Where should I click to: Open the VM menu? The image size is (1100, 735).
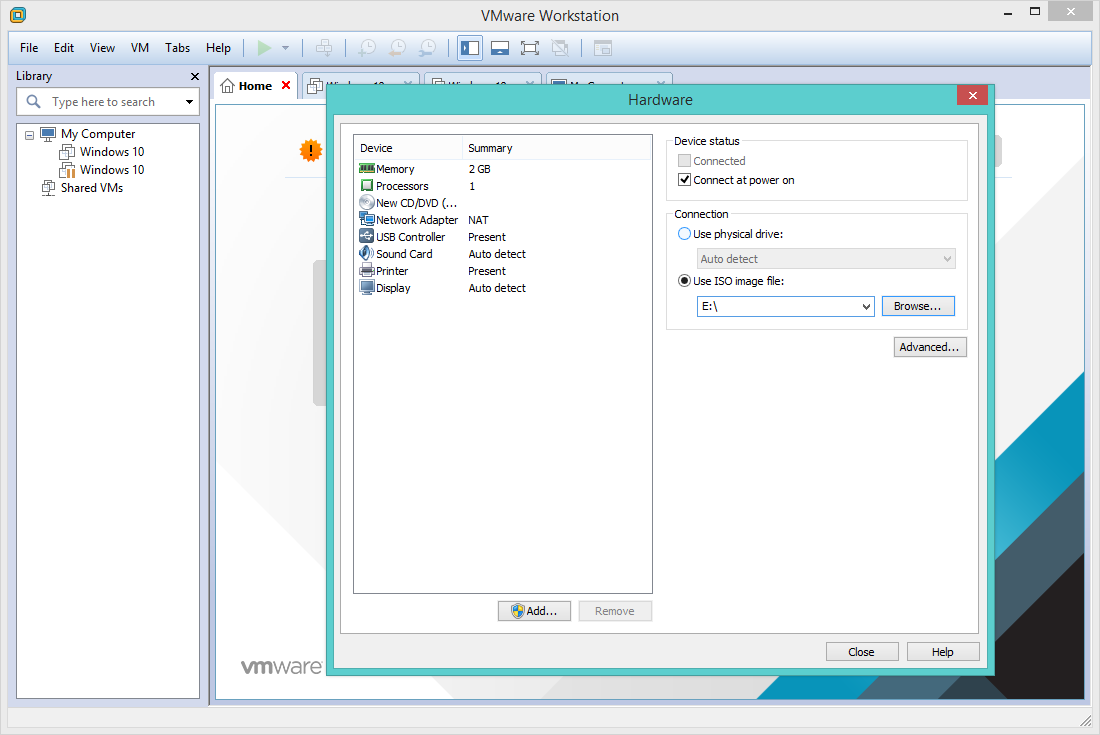(x=140, y=48)
